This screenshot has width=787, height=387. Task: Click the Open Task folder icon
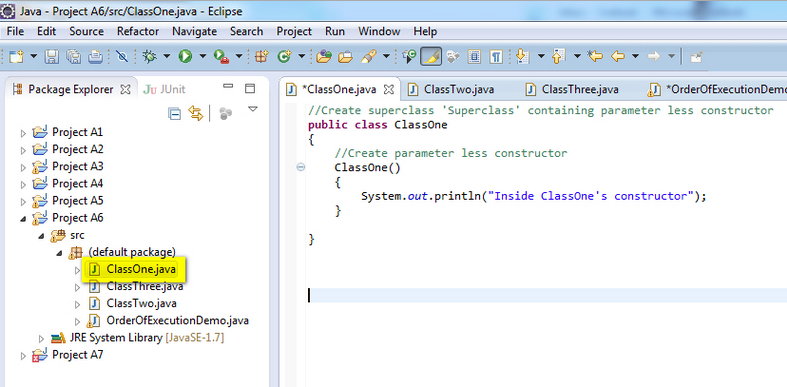click(x=345, y=57)
